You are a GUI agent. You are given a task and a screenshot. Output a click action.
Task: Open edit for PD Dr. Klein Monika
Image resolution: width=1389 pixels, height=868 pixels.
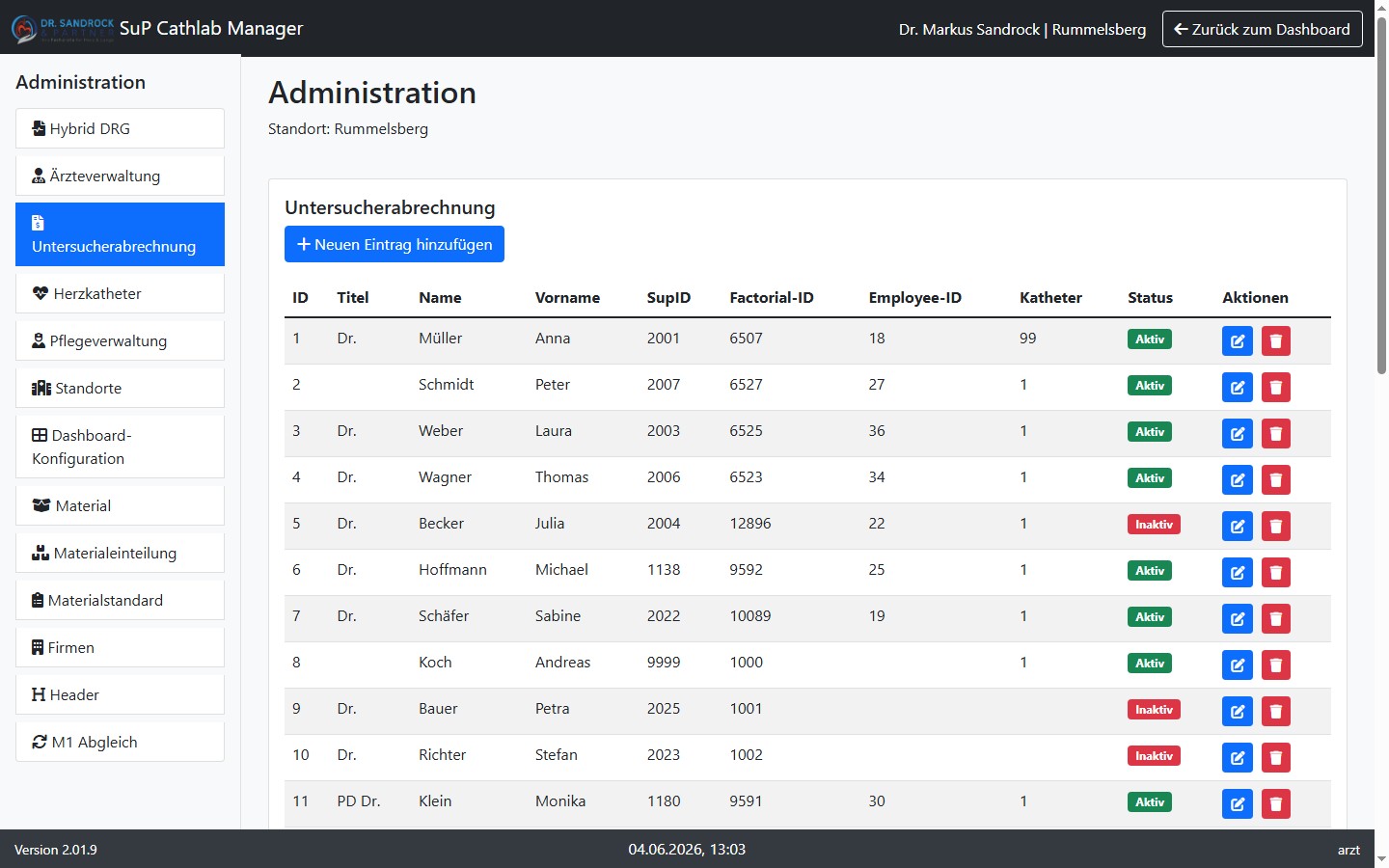[x=1237, y=803]
